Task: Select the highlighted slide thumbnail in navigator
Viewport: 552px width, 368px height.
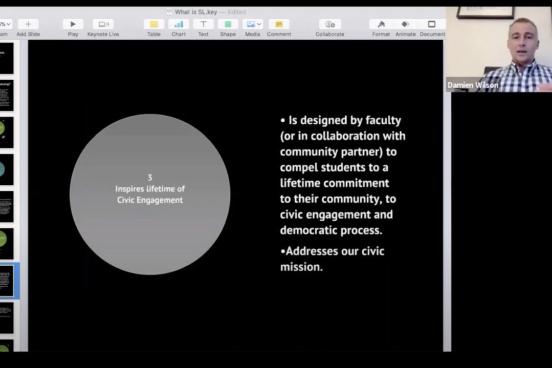Action: (7, 281)
